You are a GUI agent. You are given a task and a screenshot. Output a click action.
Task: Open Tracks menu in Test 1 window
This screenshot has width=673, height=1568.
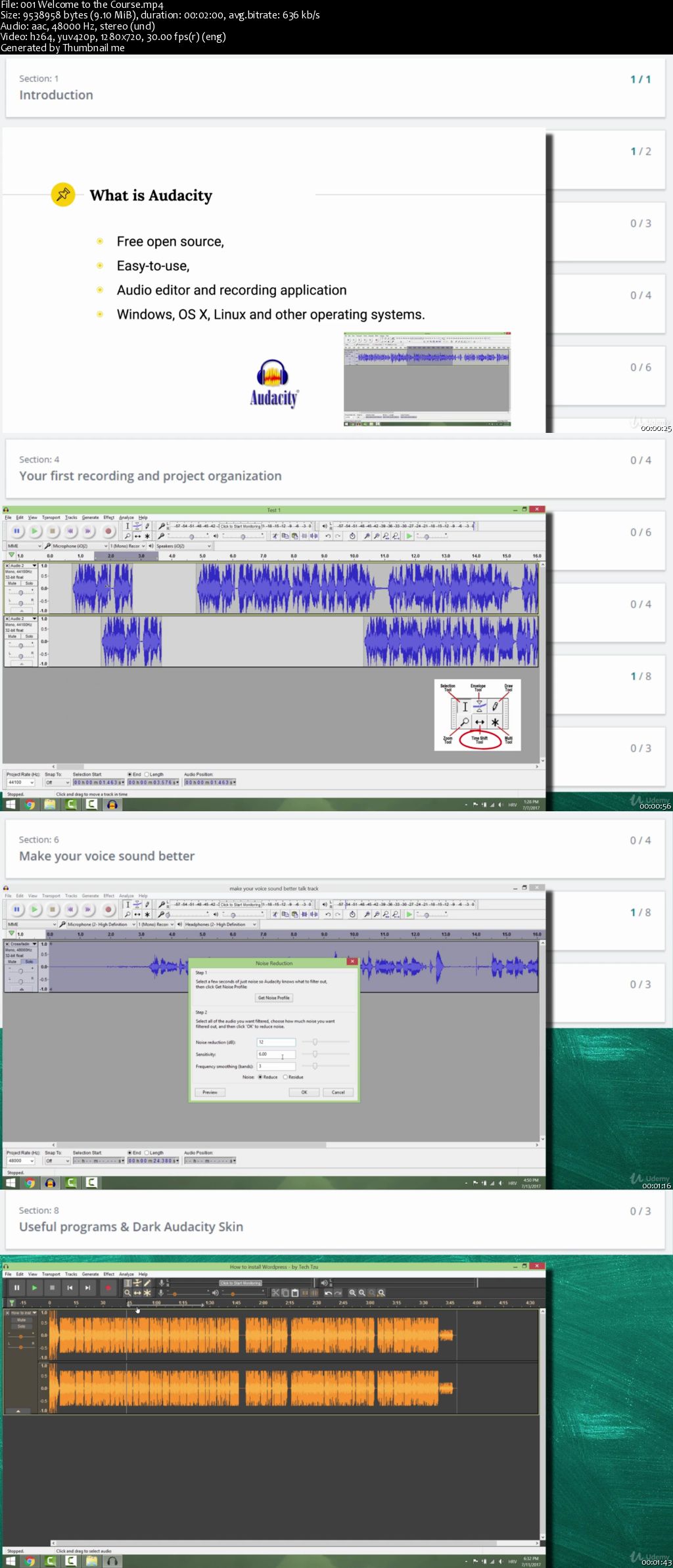71,518
